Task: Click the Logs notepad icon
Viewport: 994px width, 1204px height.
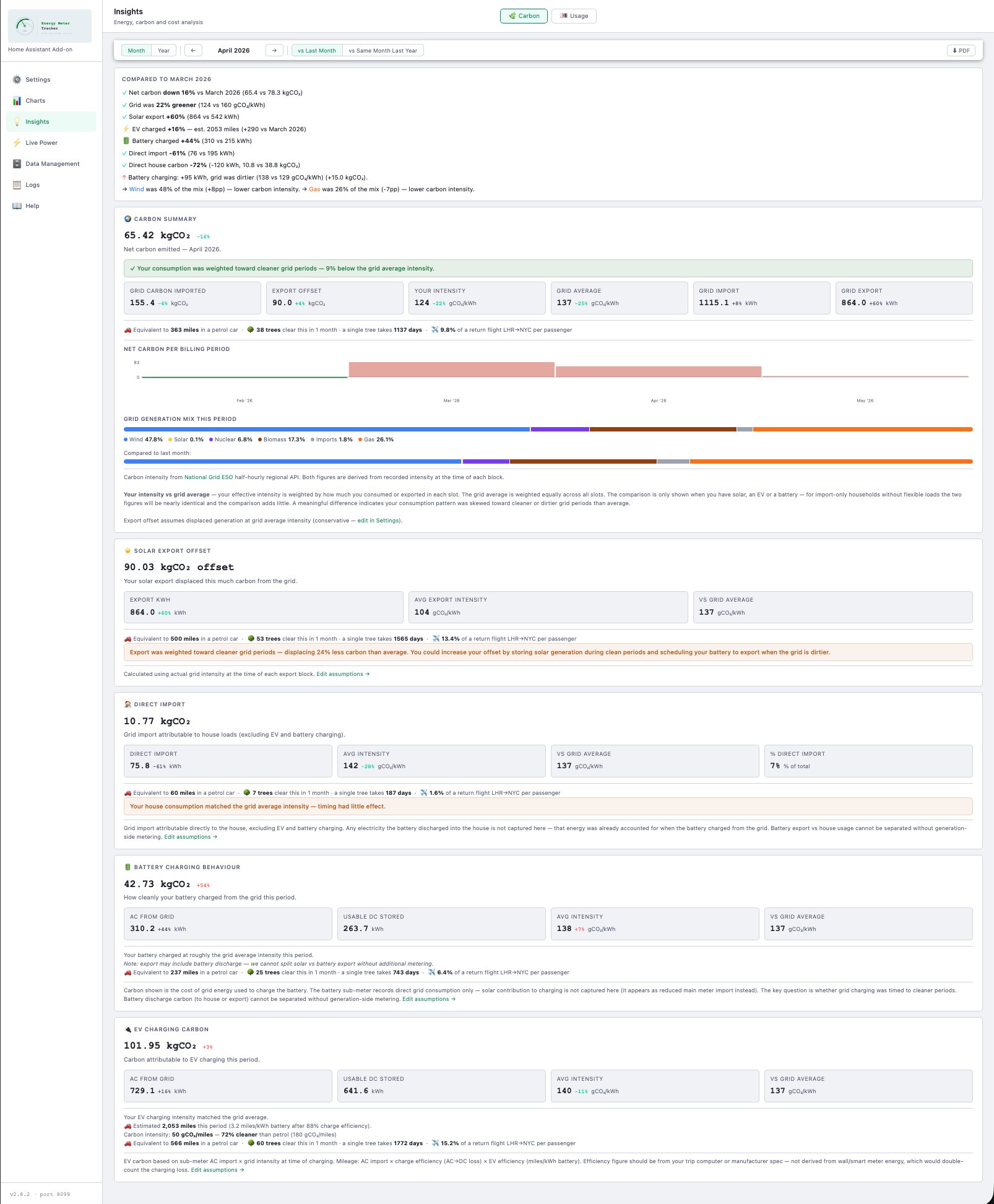Action: (x=17, y=185)
